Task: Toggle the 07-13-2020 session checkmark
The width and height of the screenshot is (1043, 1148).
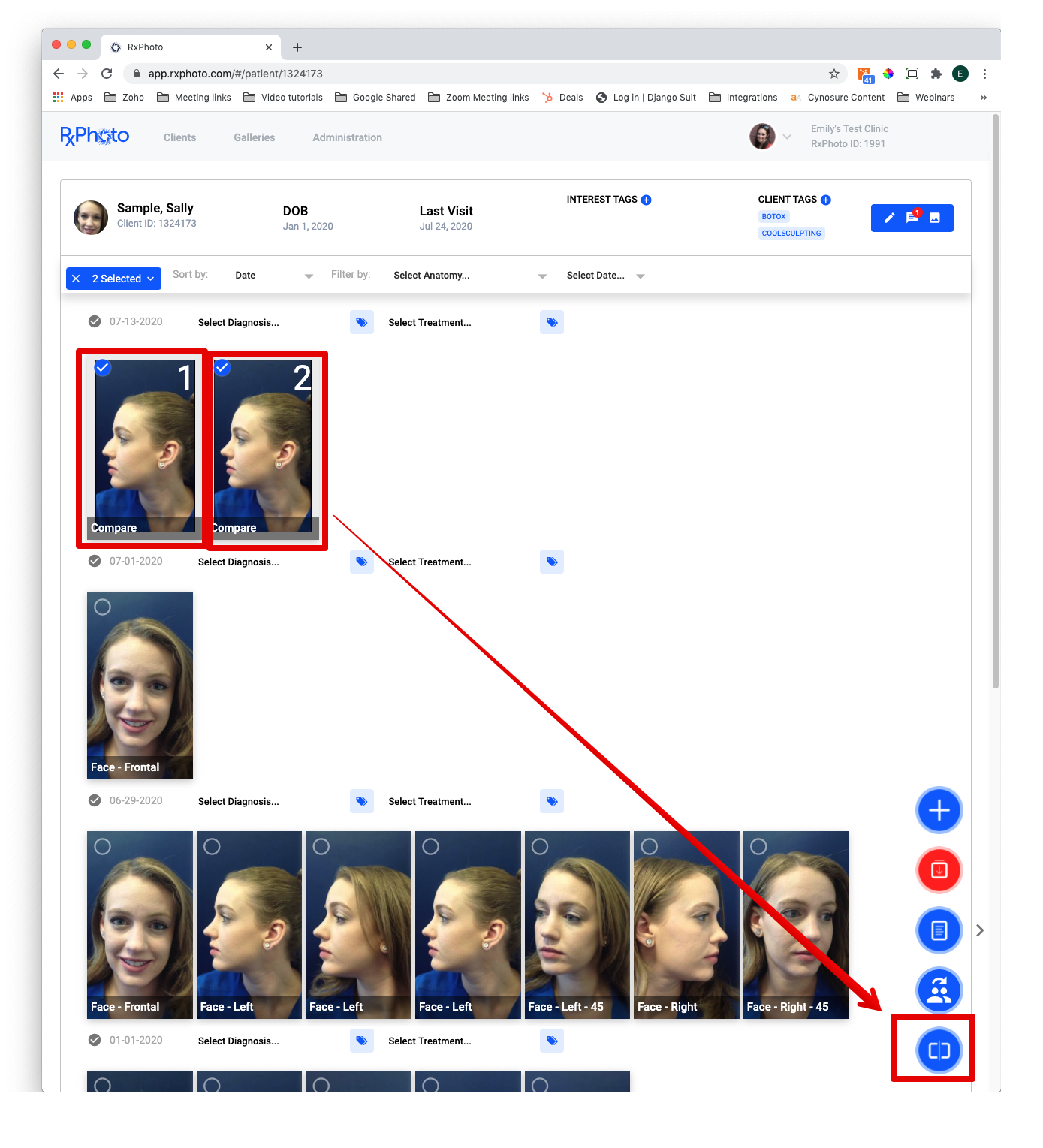Action: coord(95,321)
